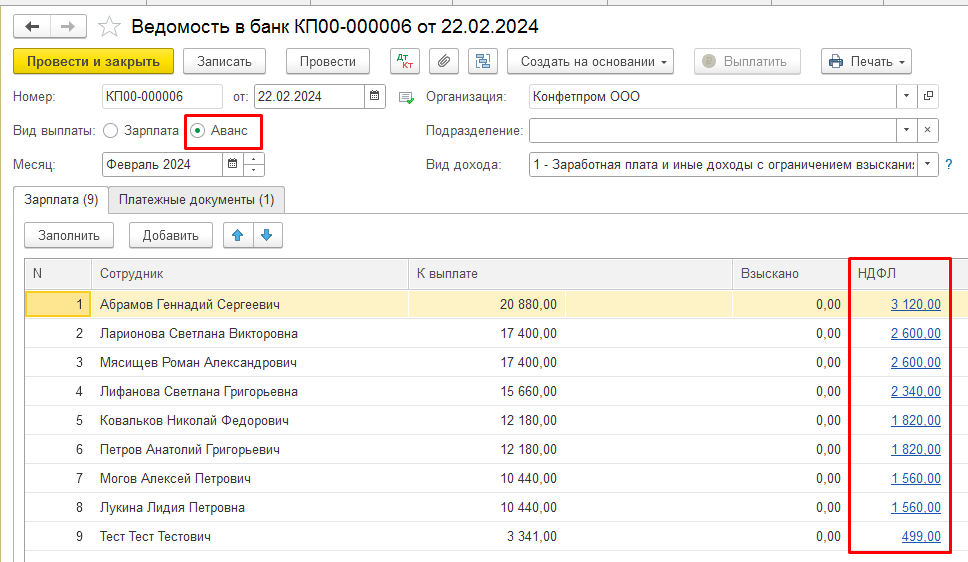The width and height of the screenshot is (968, 562).
Task: Click the Подразделение input field
Action: tap(712, 130)
